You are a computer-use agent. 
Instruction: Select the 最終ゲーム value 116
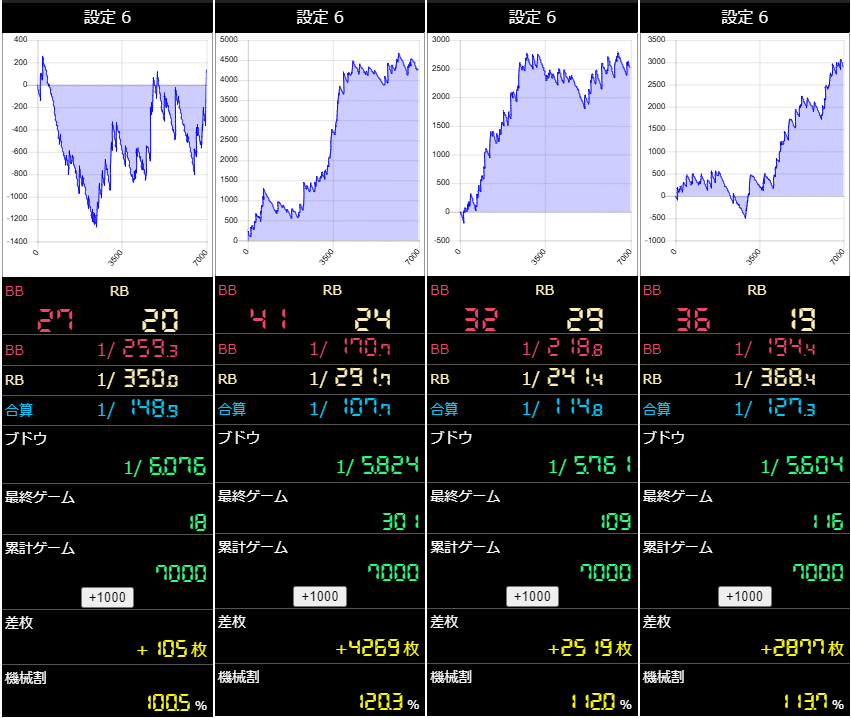[x=828, y=522]
